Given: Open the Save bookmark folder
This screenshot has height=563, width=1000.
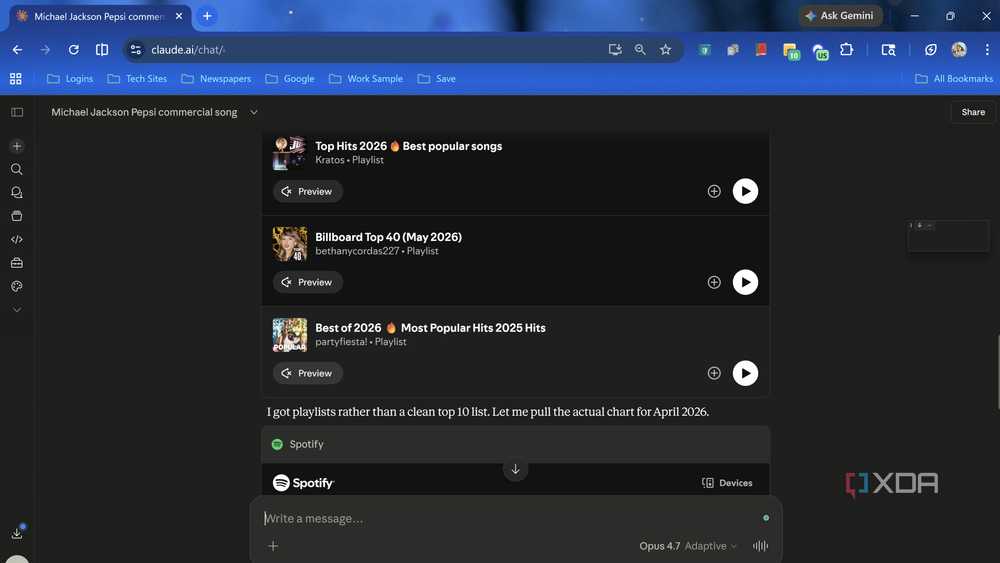Looking at the screenshot, I should point(437,78).
